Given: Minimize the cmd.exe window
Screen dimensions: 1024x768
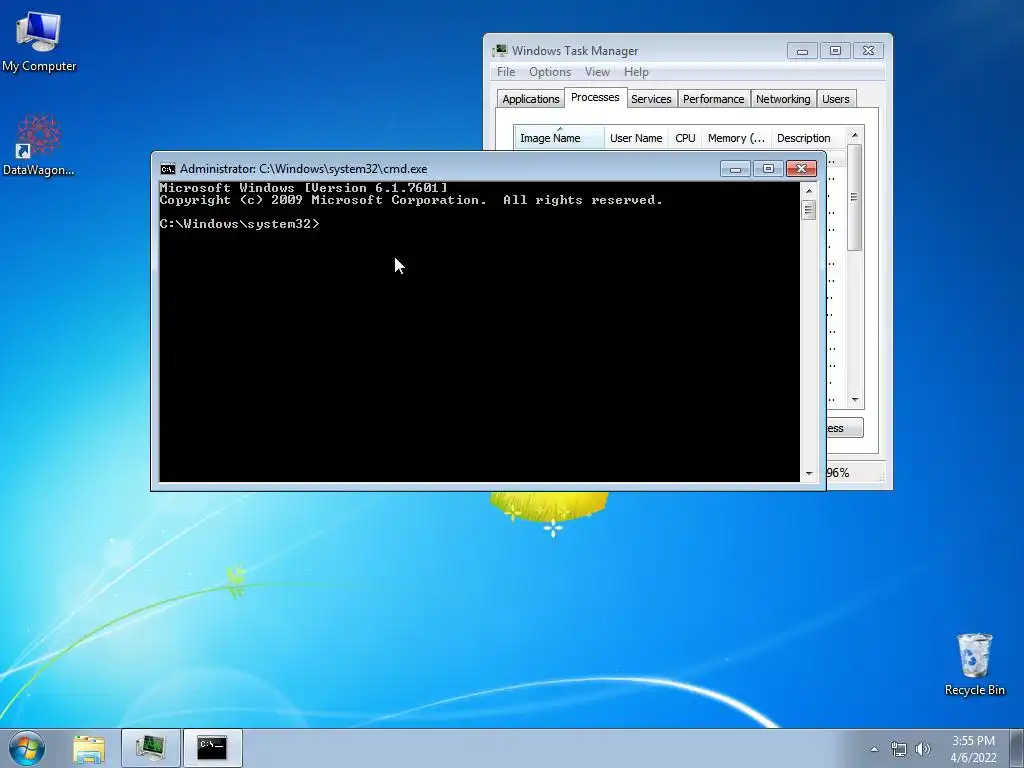Looking at the screenshot, I should point(735,169).
